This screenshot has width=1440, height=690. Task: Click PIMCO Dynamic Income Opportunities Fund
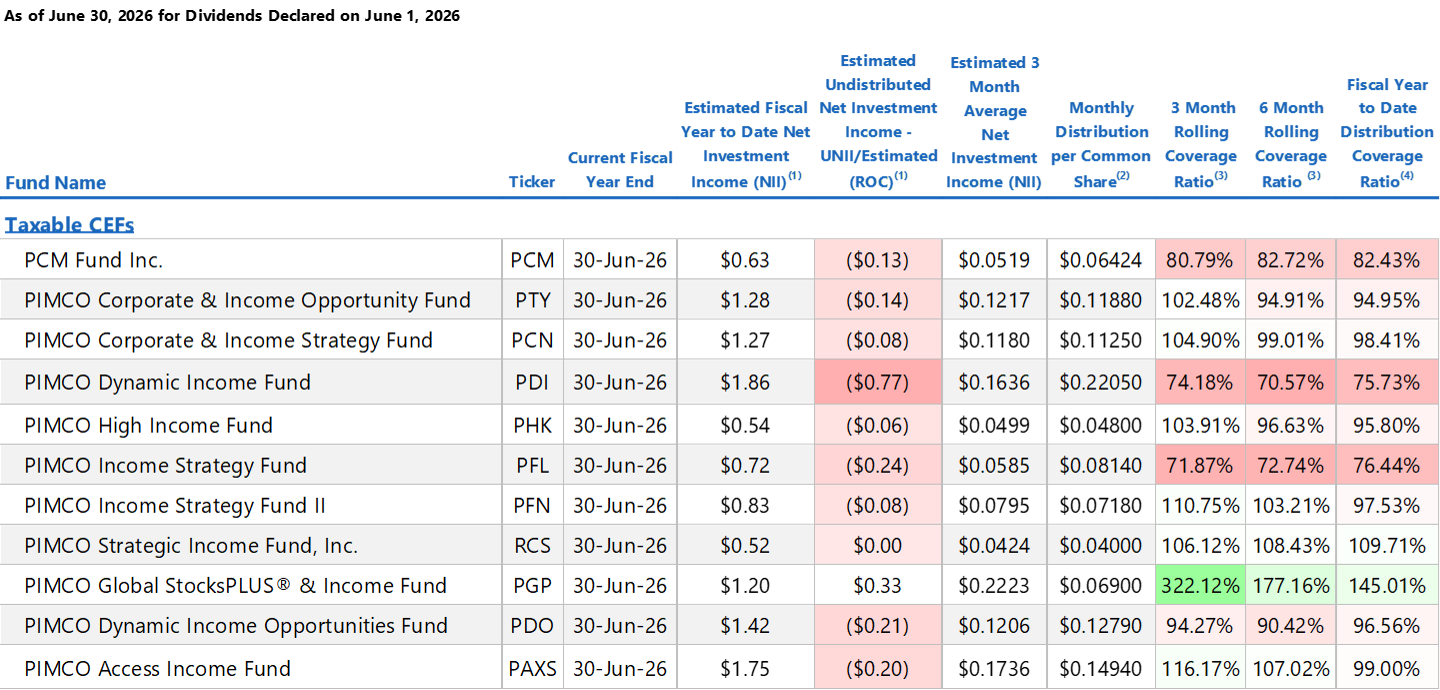coord(237,625)
